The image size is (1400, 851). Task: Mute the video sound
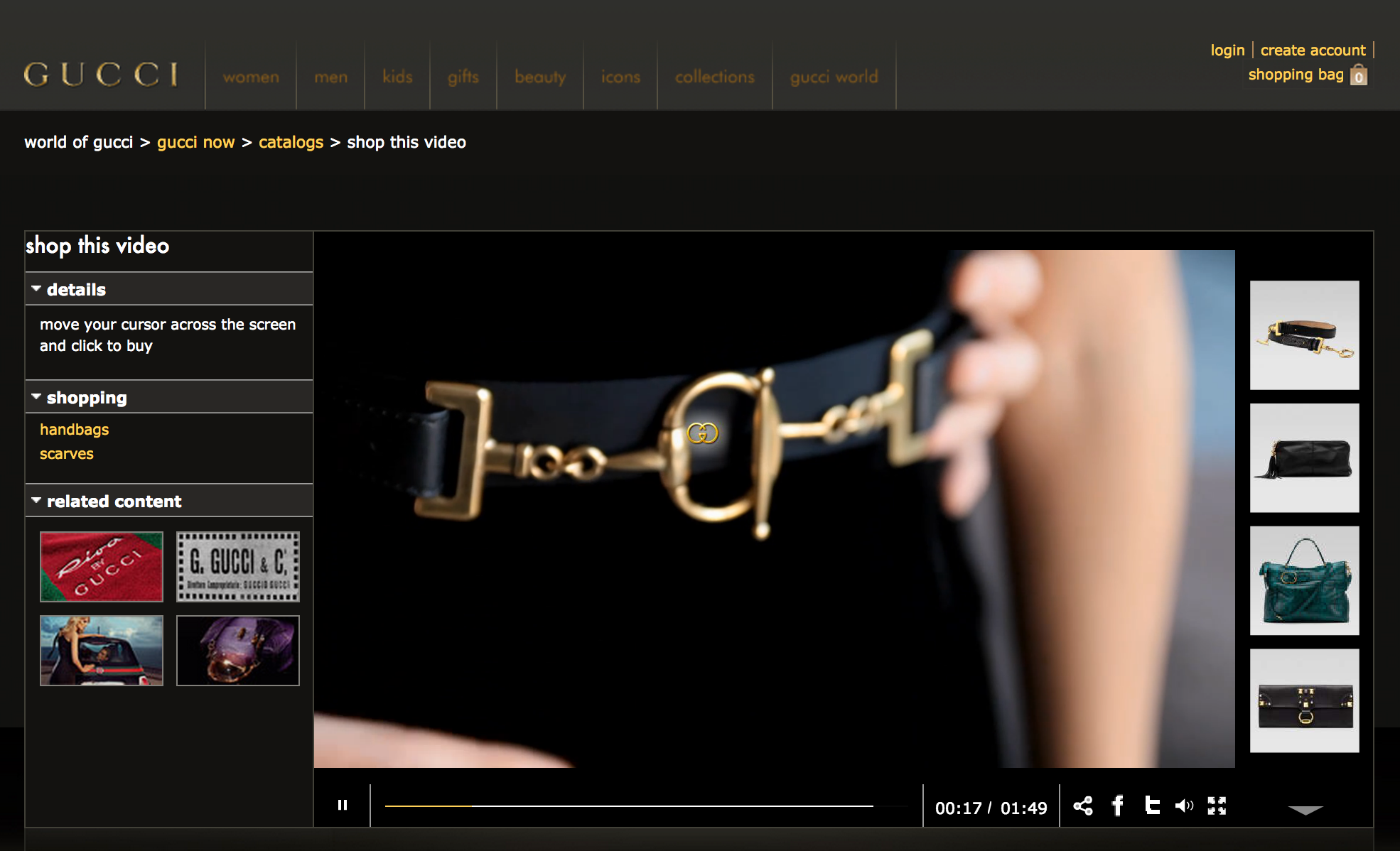tap(1184, 805)
